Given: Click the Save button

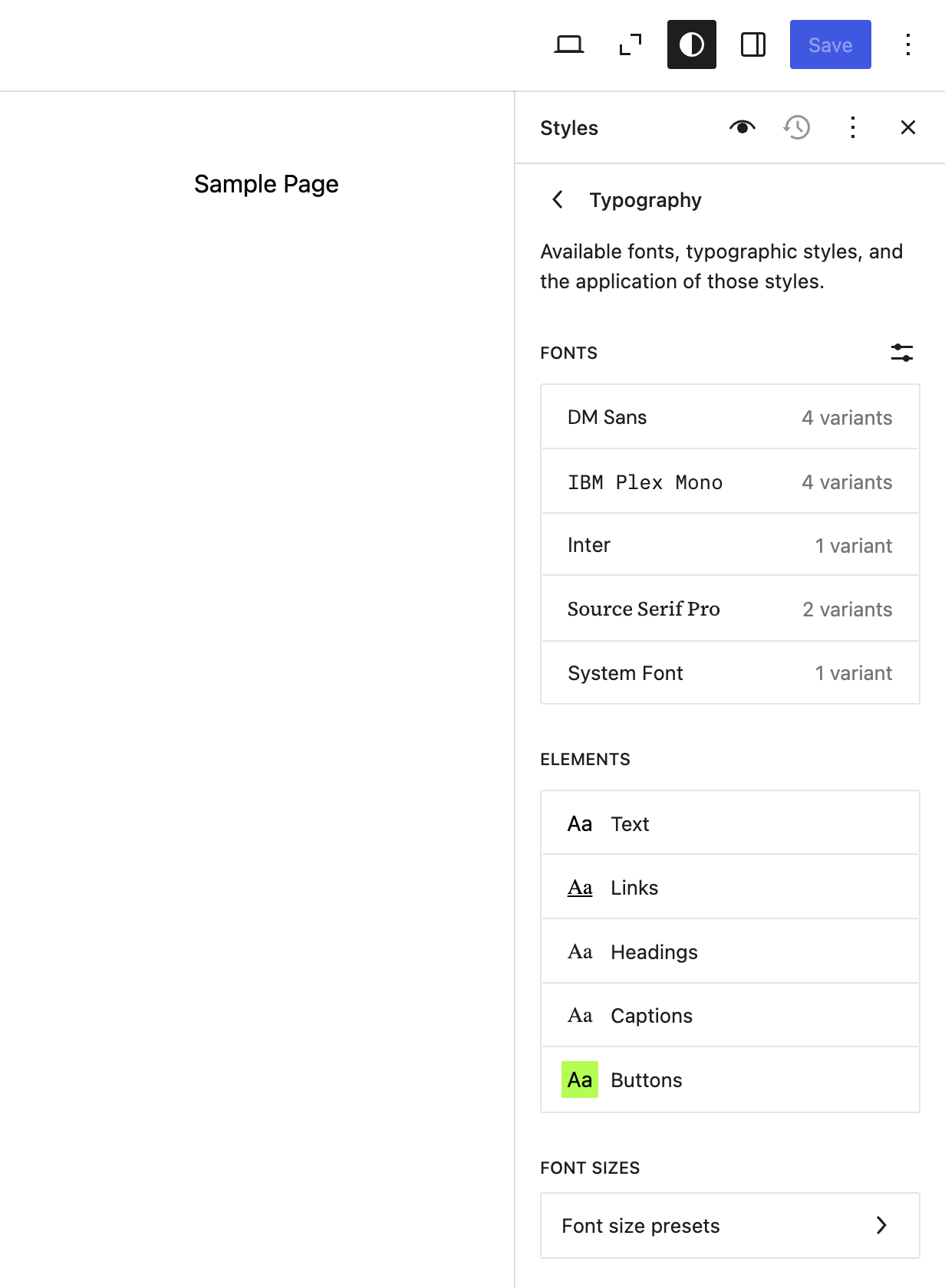Looking at the screenshot, I should pos(830,44).
